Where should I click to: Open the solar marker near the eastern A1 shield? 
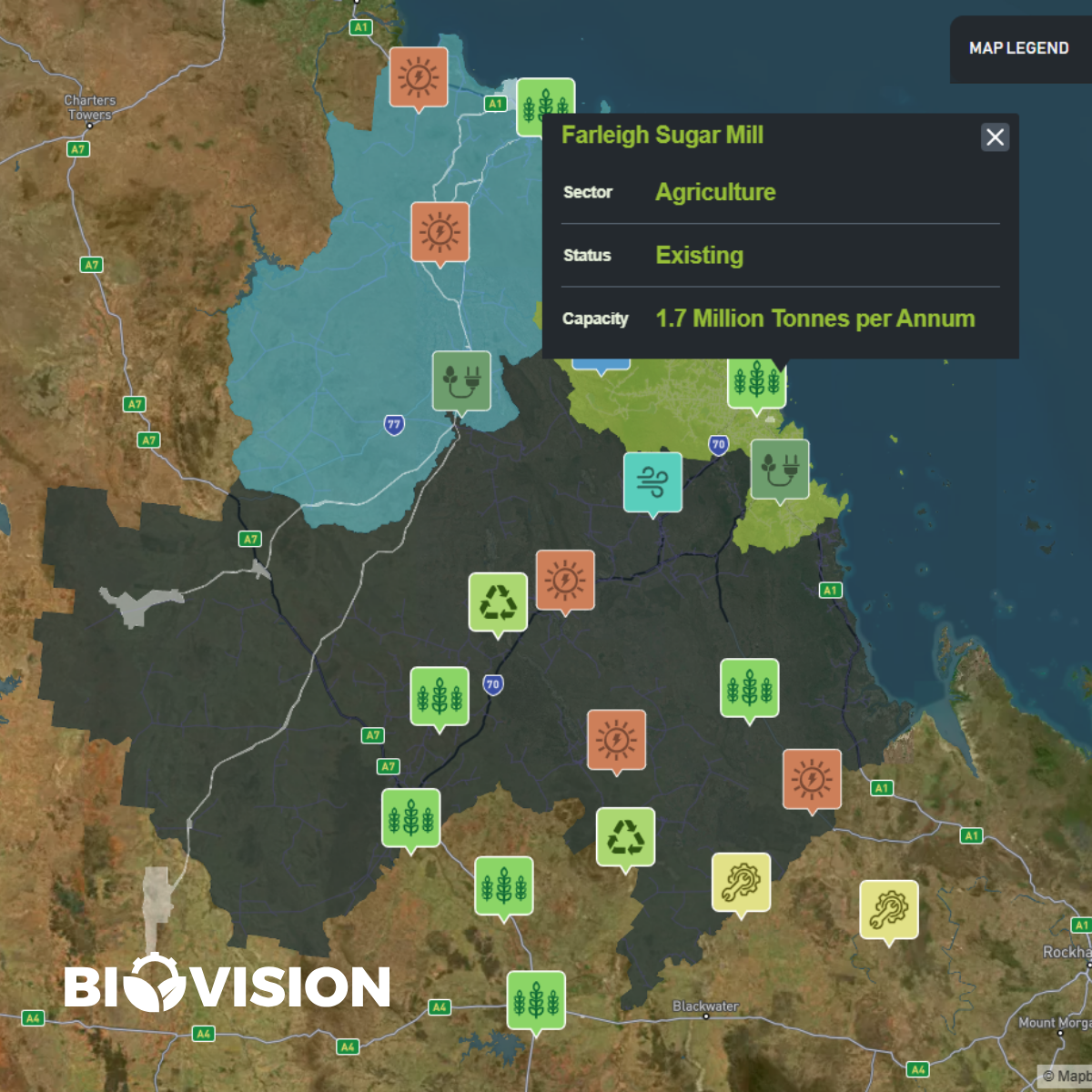coord(812,779)
